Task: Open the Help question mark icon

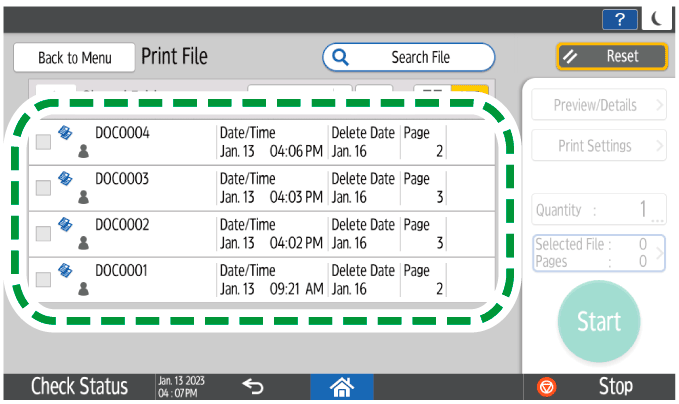Action: pyautogui.click(x=617, y=19)
